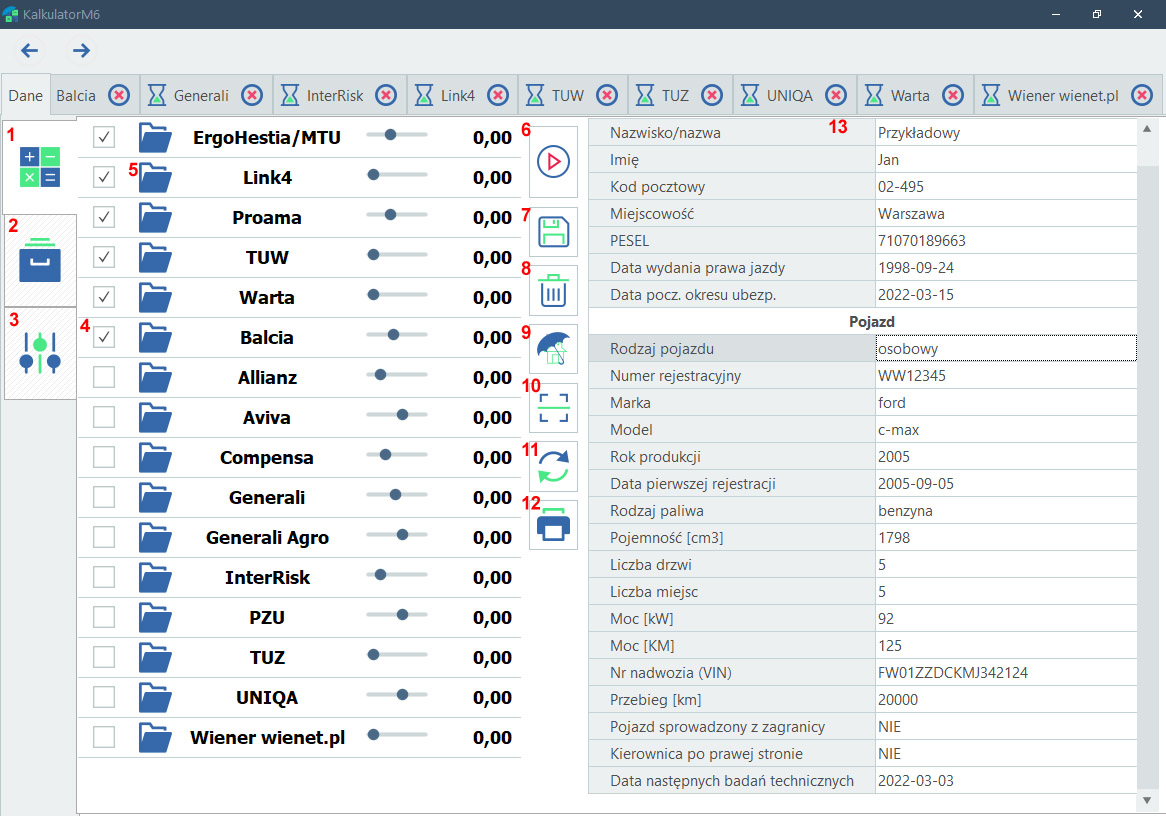Click the forward arrow navigation icon
Viewport: 1166px width, 816px height.
click(x=81, y=51)
